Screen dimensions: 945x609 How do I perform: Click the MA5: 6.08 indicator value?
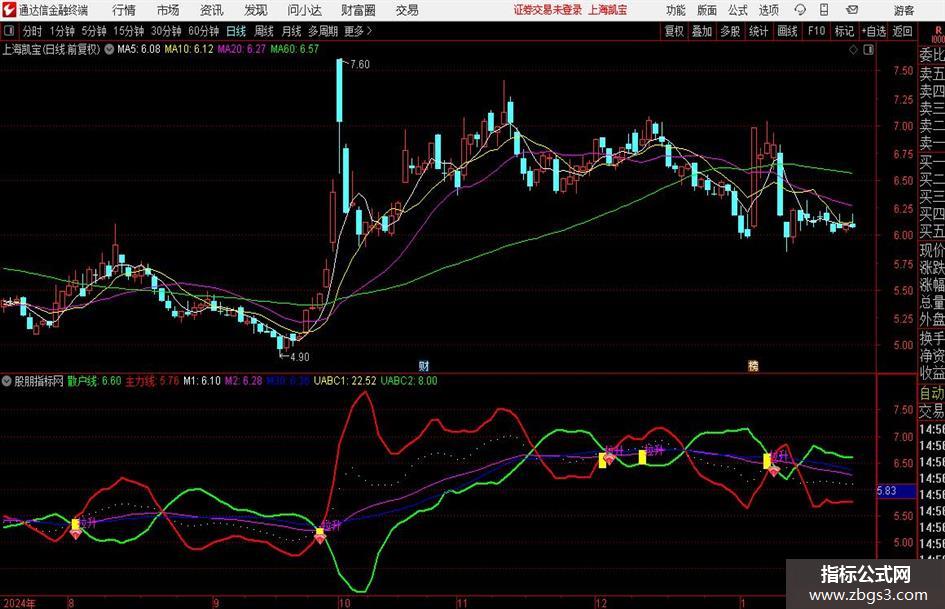139,49
